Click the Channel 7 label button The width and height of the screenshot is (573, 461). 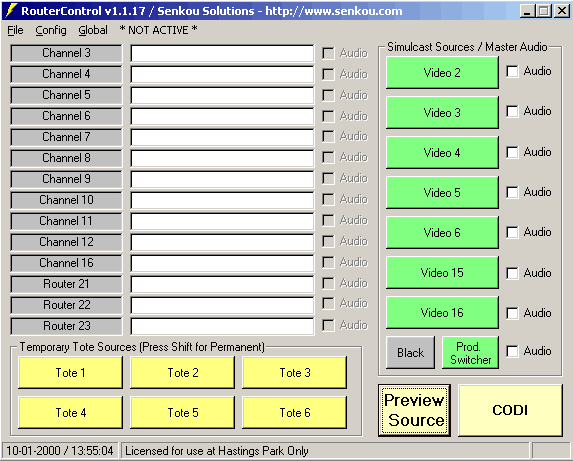point(66,137)
